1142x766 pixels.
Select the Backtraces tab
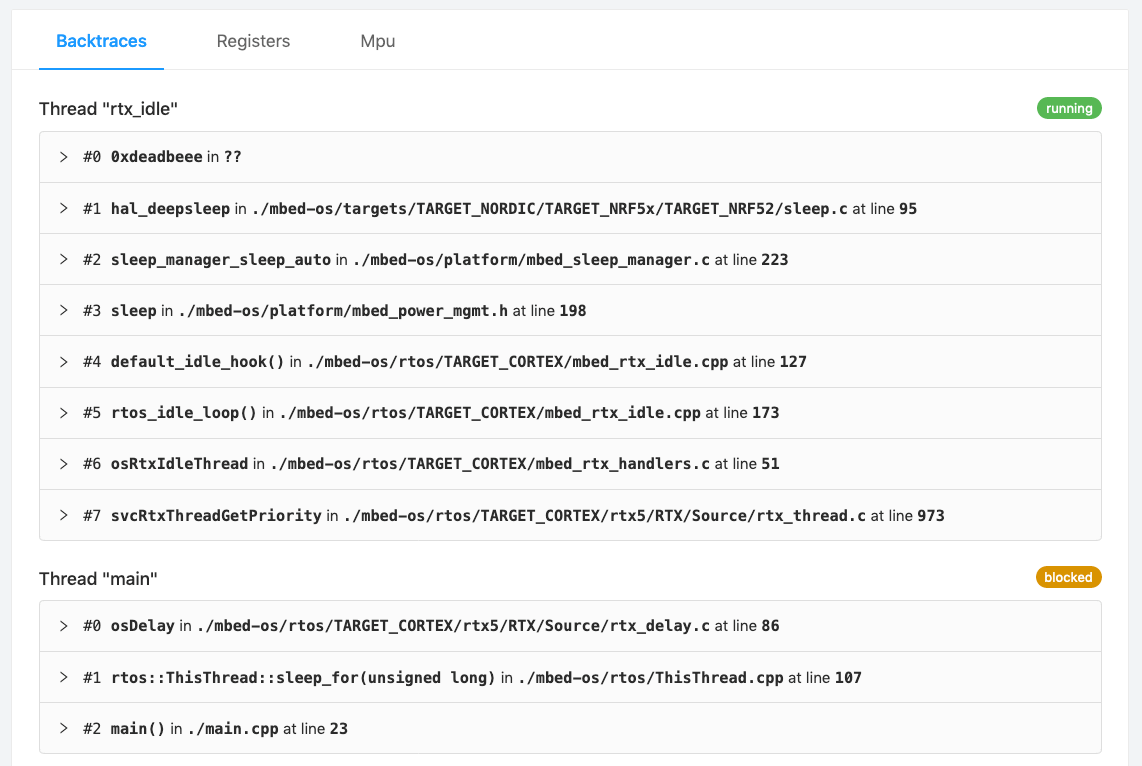(x=101, y=41)
